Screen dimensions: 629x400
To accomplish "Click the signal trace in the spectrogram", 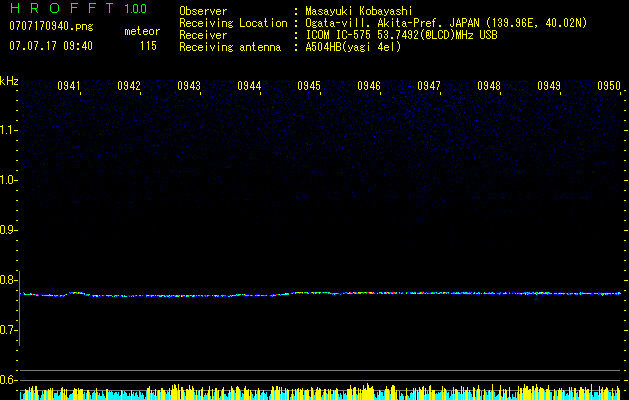I will coord(321,294).
